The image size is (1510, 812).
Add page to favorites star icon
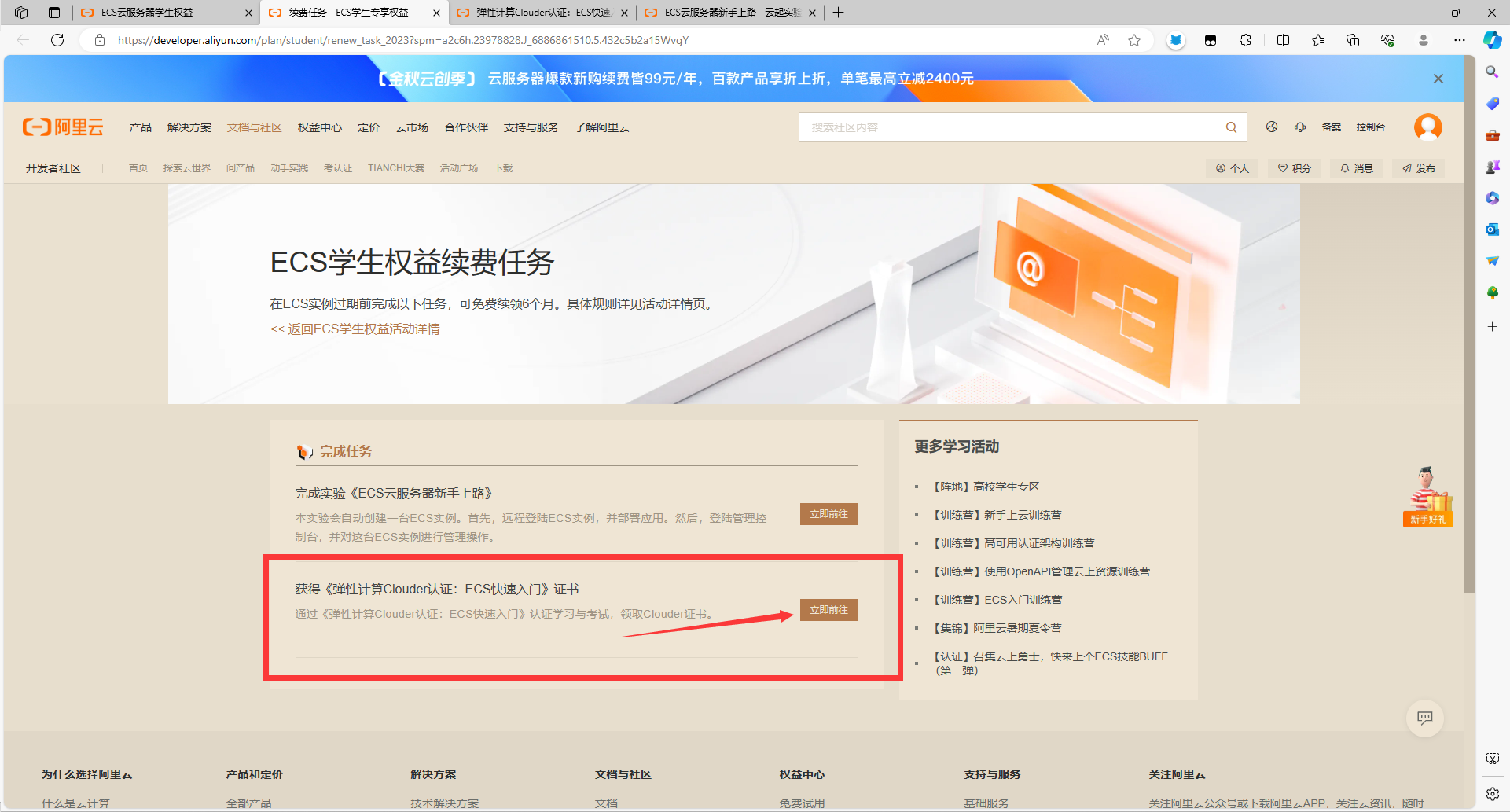pos(1134,40)
